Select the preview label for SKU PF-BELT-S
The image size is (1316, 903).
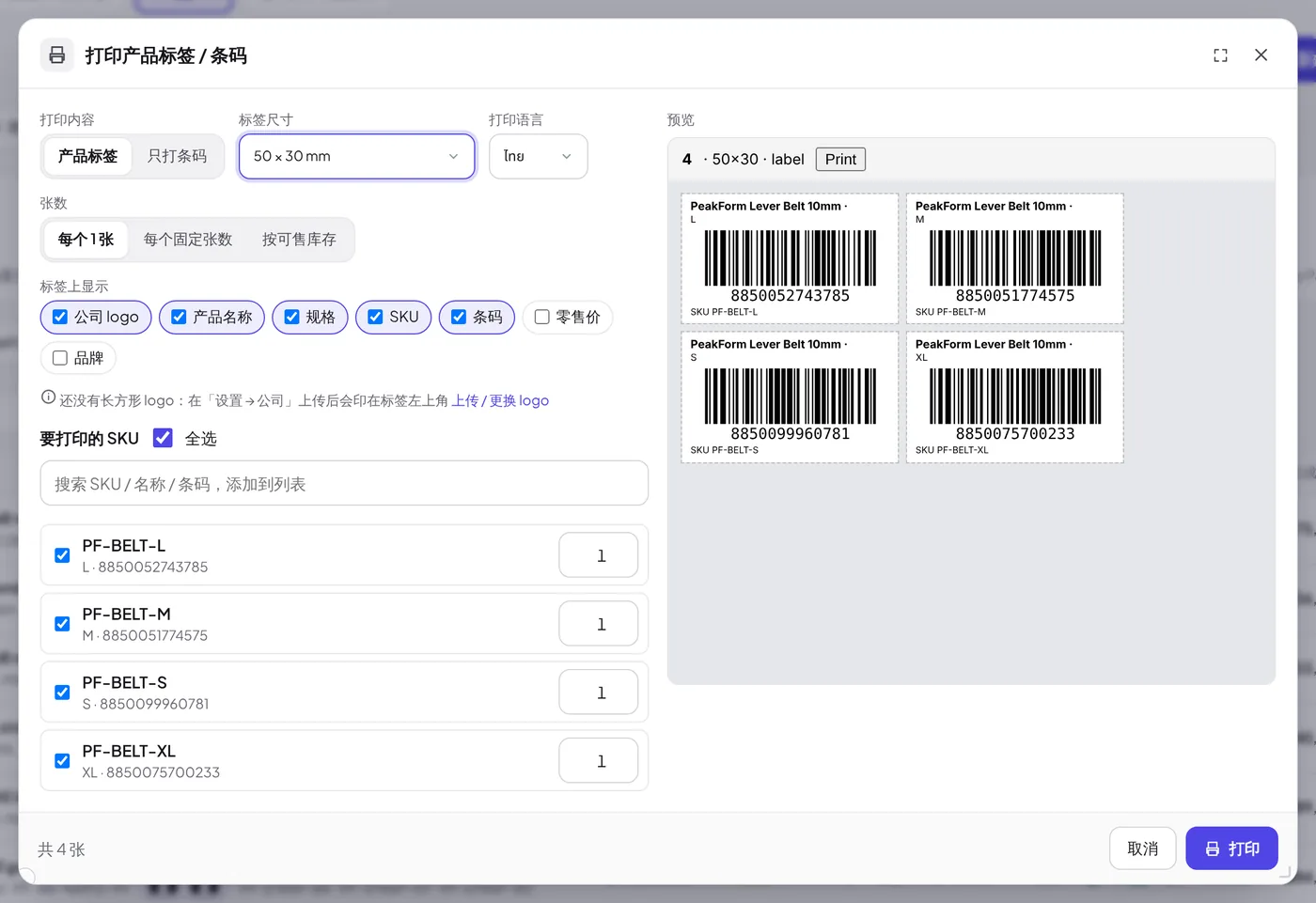[790, 397]
